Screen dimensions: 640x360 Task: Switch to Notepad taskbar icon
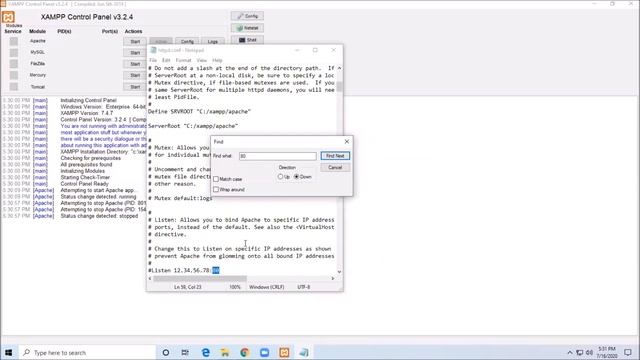(304, 352)
